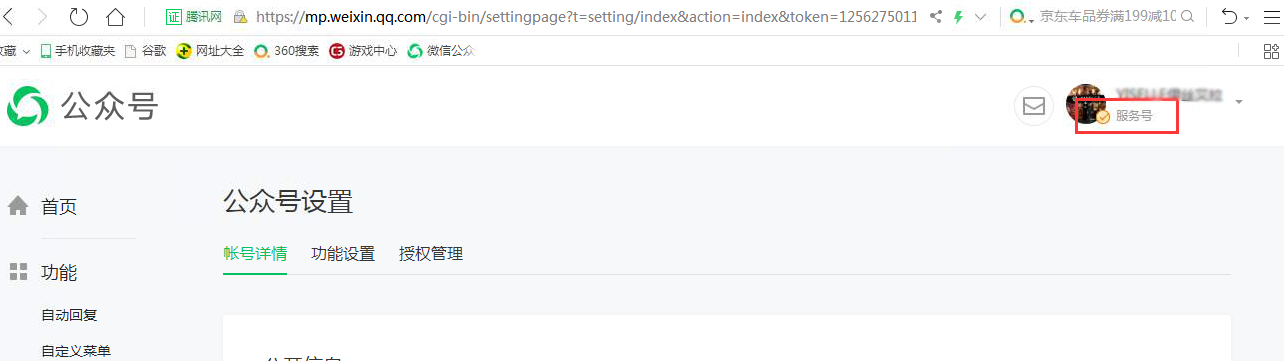Click the forward navigation arrow

tap(42, 17)
